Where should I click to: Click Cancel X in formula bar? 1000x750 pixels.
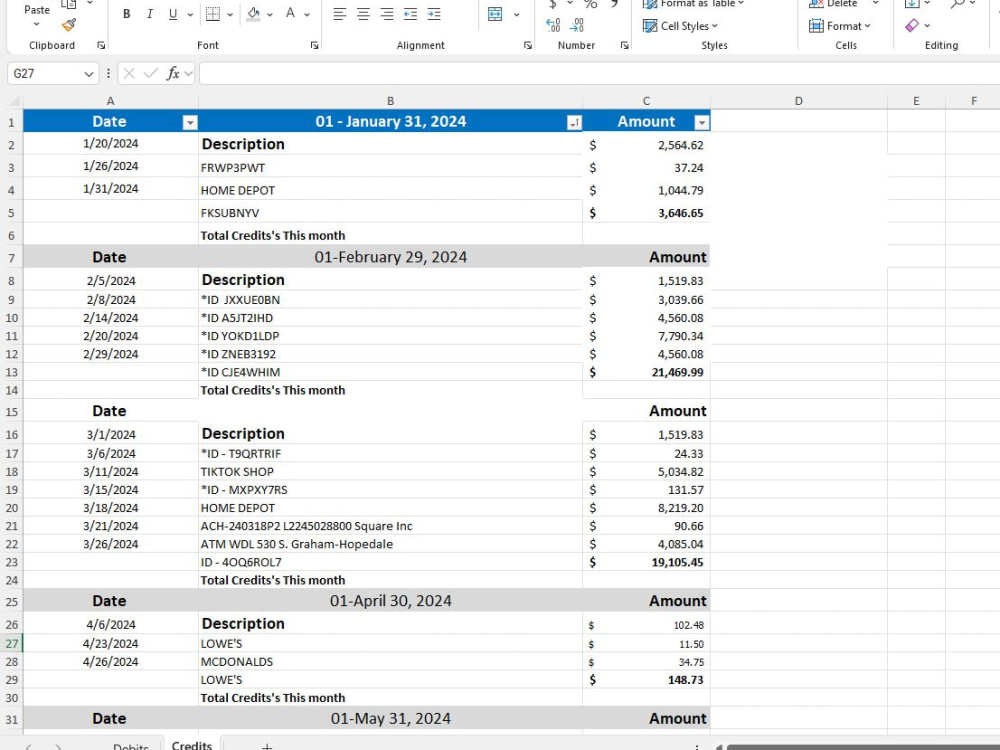tap(129, 73)
